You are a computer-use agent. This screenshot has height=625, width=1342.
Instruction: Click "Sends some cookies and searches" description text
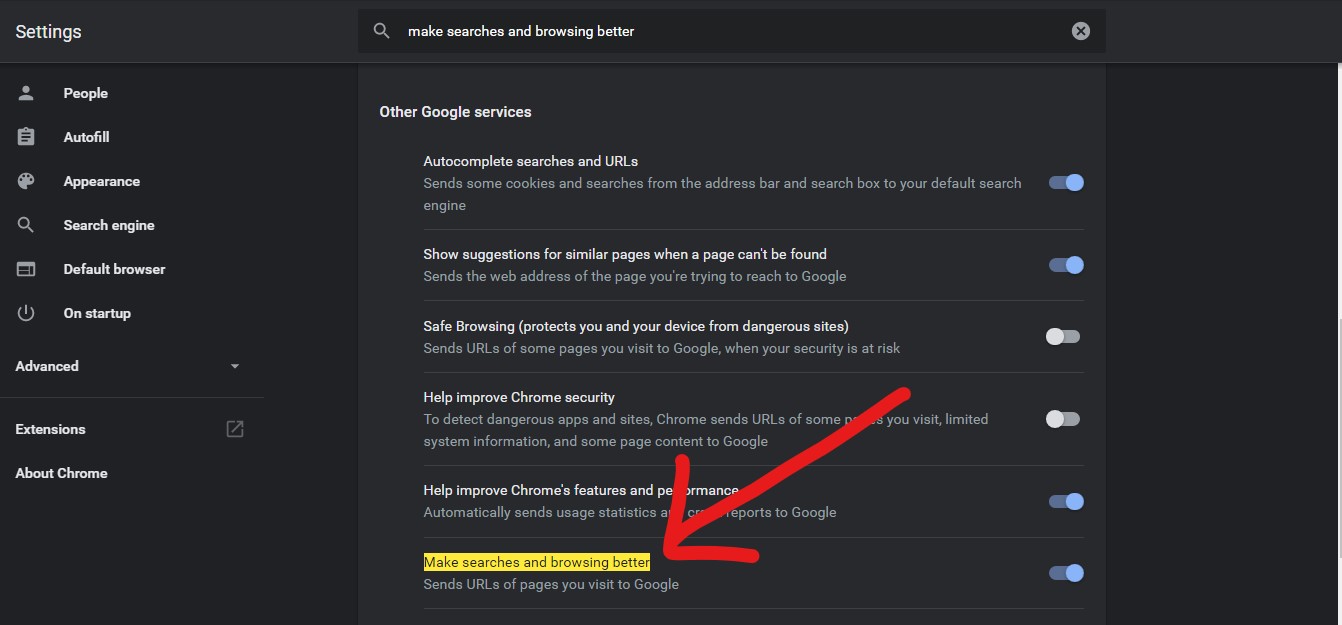pyautogui.click(x=722, y=194)
